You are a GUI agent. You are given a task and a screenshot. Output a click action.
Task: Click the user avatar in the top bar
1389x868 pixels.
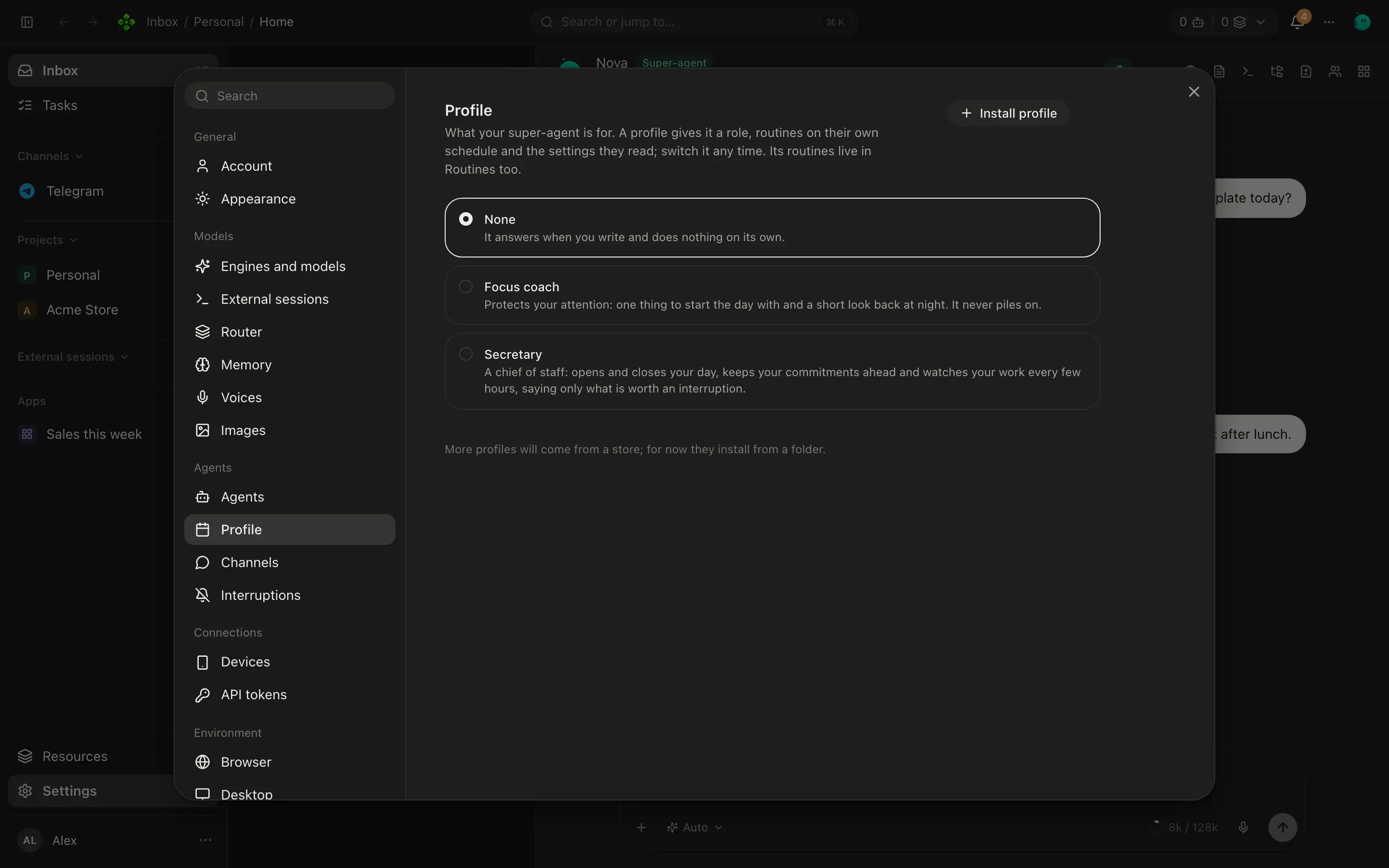tap(1362, 22)
